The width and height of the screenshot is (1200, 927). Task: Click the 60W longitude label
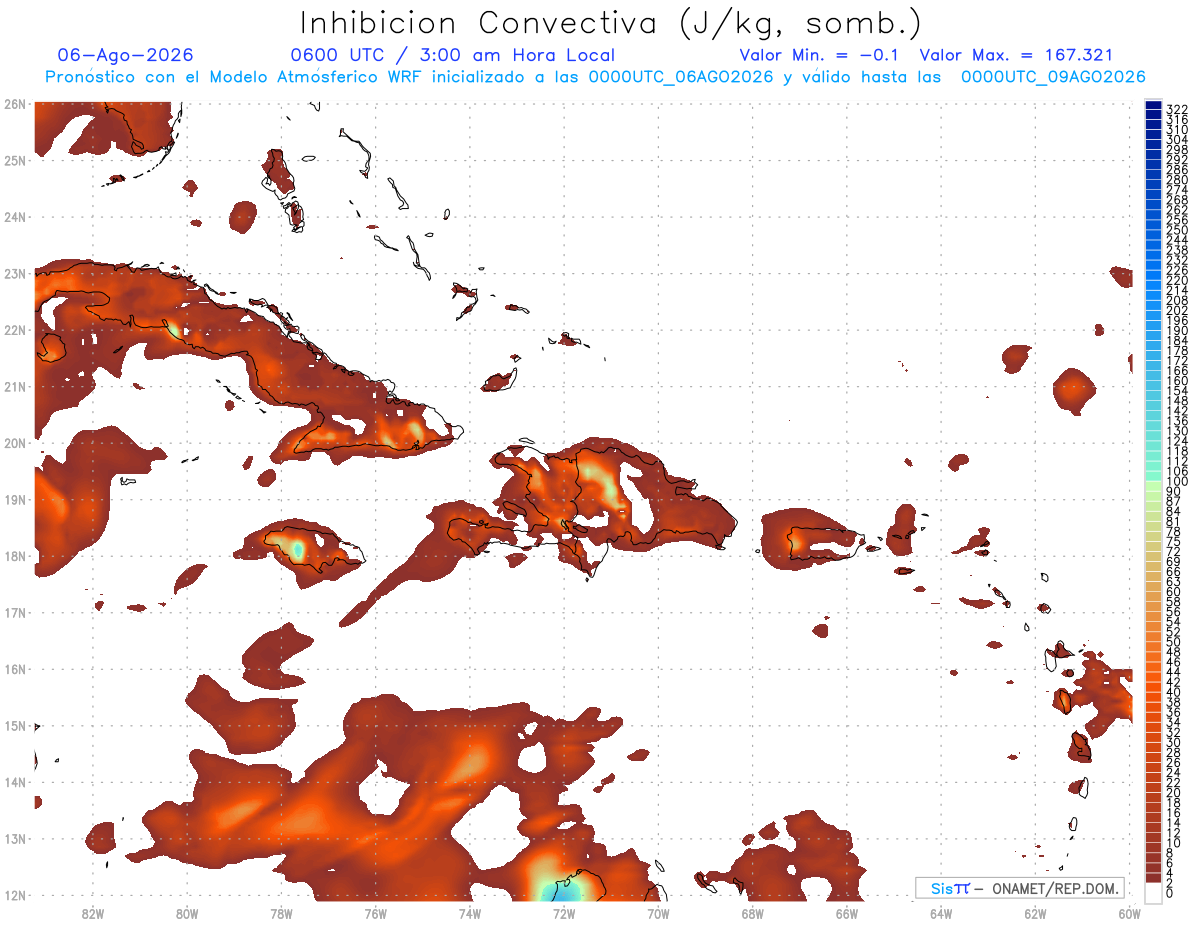[x=1130, y=913]
